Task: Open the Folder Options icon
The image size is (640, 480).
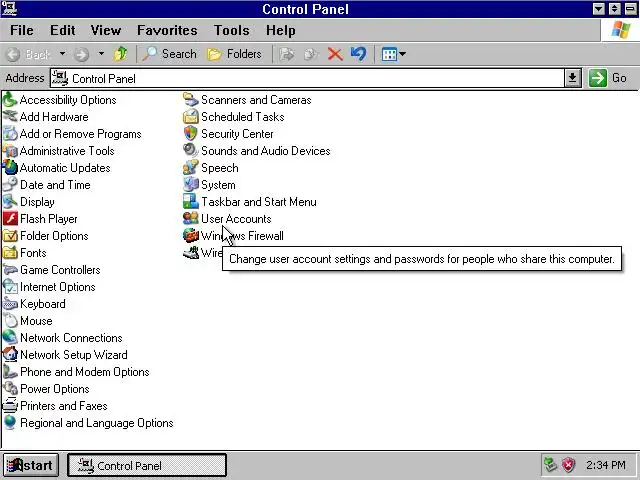Action: [x=10, y=236]
